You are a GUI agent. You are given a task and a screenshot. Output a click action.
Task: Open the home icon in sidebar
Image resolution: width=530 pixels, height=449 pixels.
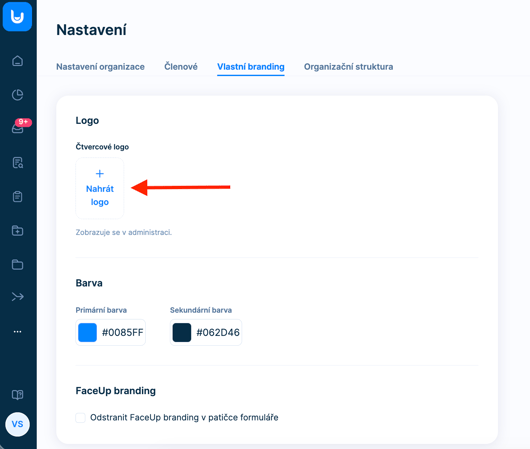[18, 61]
